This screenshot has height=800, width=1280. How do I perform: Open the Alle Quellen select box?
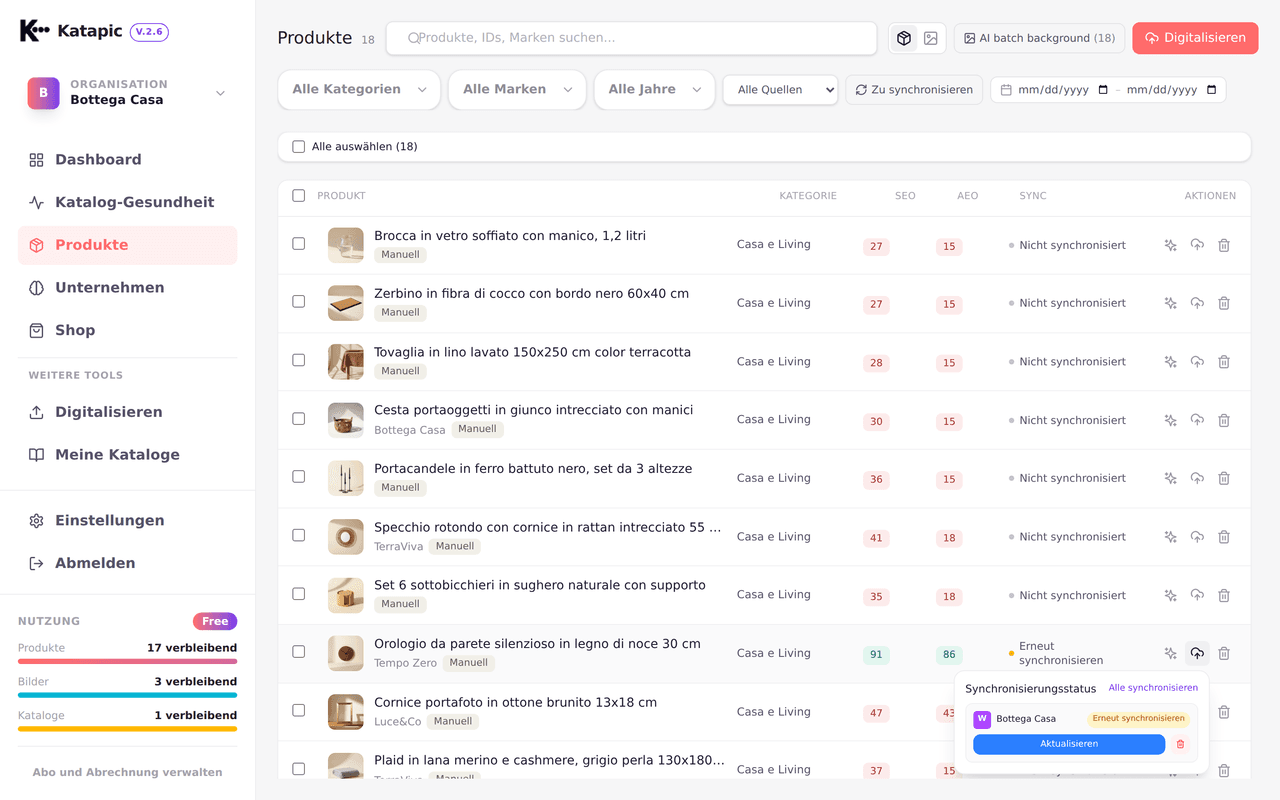click(780, 90)
